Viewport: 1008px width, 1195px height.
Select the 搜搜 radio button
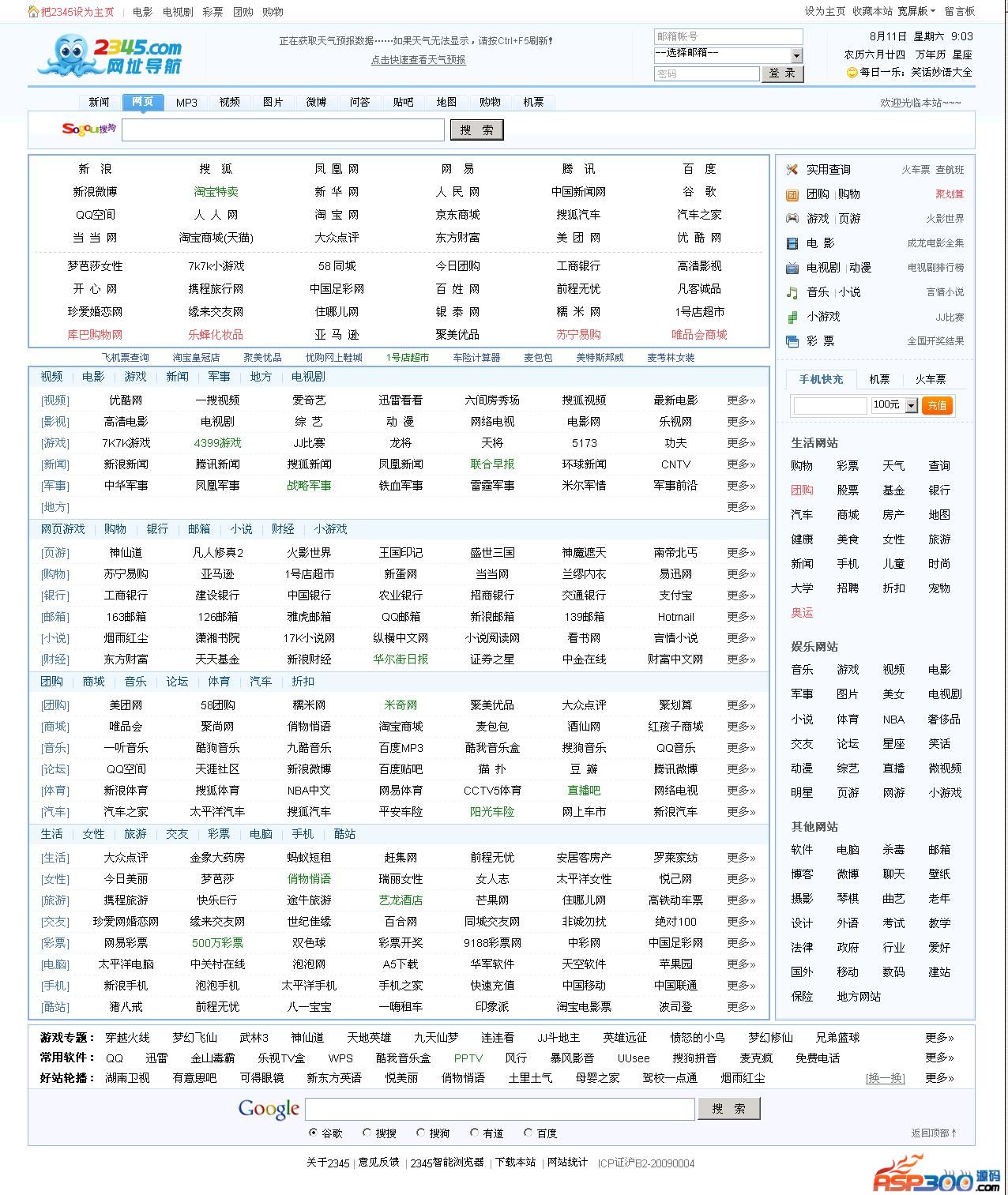coord(367,1133)
